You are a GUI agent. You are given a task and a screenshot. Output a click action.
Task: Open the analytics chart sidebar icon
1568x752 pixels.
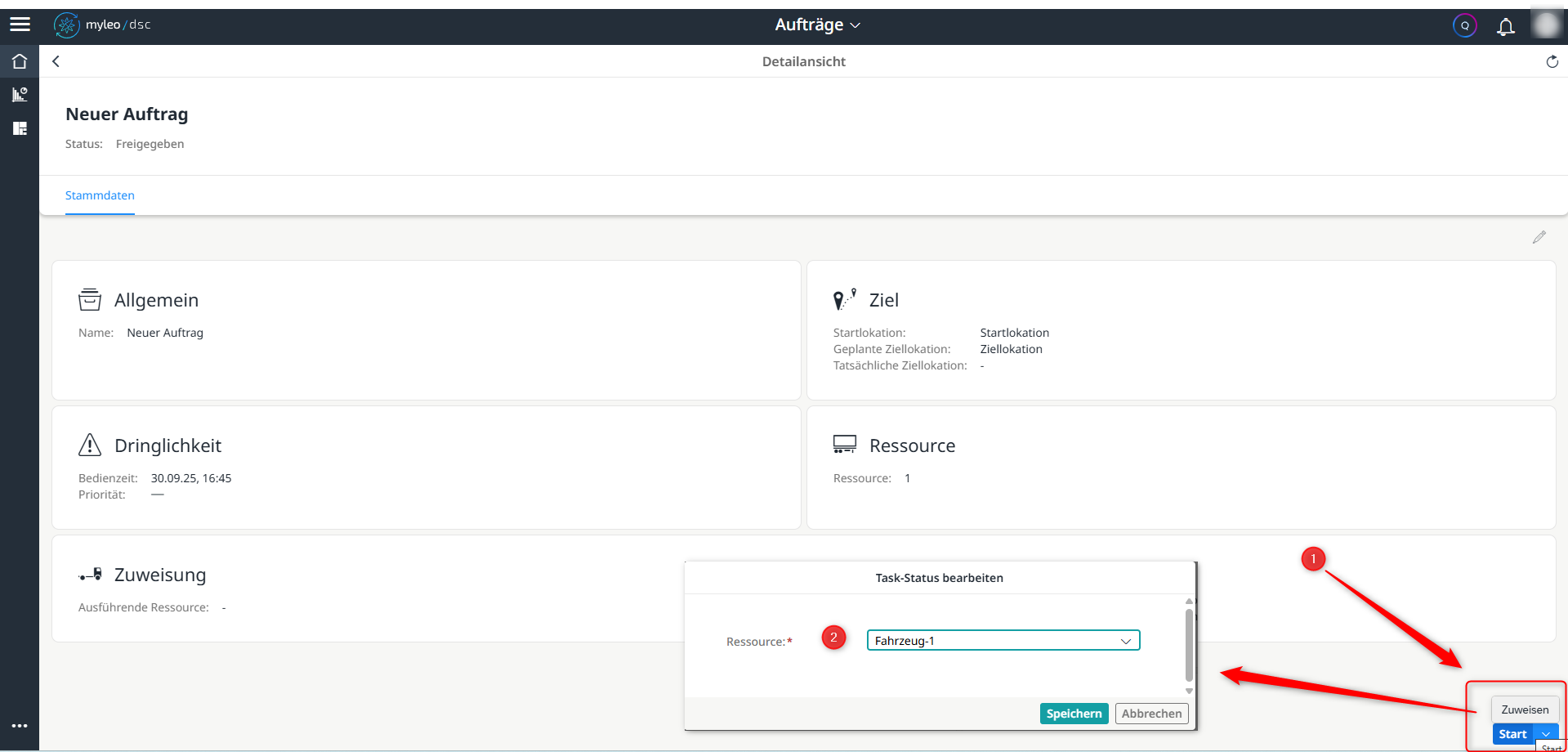click(x=20, y=95)
